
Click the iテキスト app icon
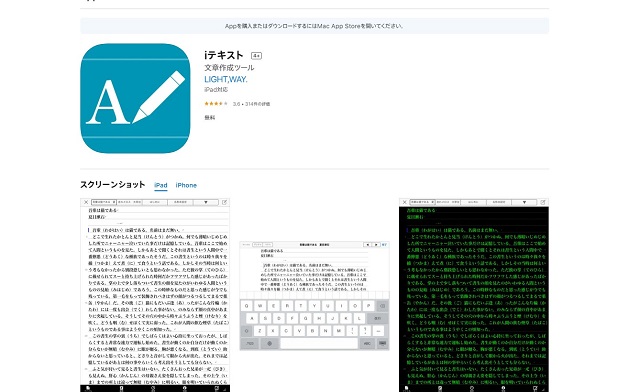click(x=135, y=98)
